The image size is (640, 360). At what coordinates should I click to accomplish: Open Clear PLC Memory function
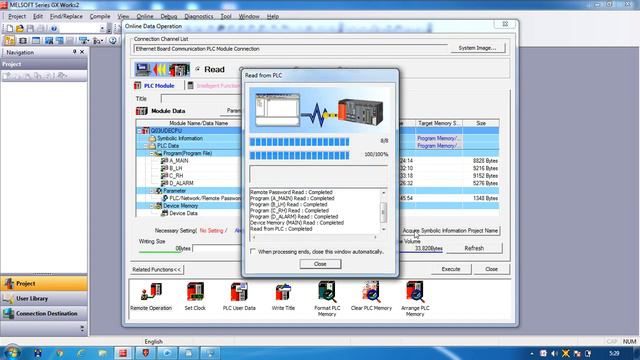point(371,297)
